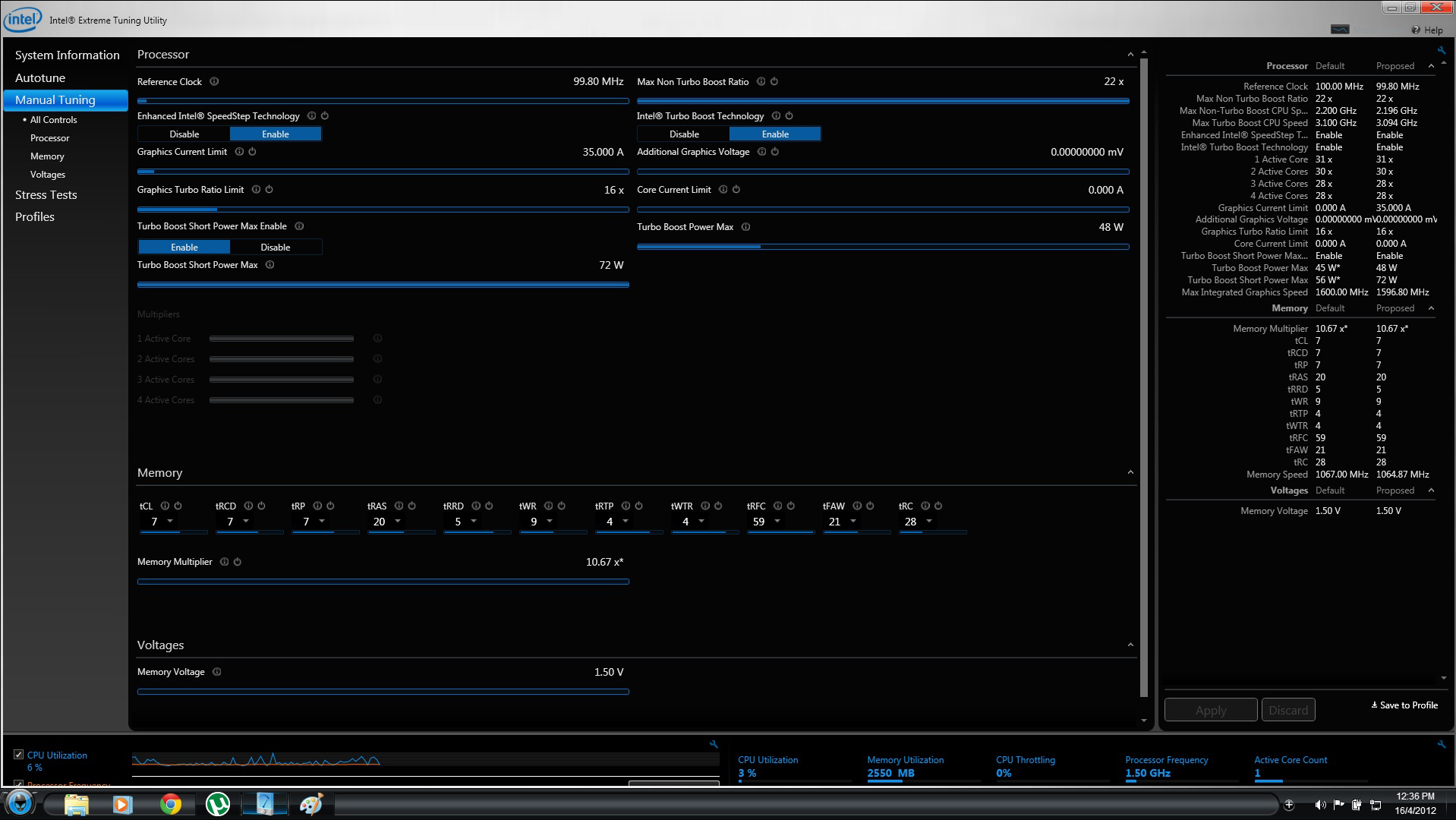The height and width of the screenshot is (820, 1456).
Task: Open the tRCD value dropdown
Action: click(246, 521)
